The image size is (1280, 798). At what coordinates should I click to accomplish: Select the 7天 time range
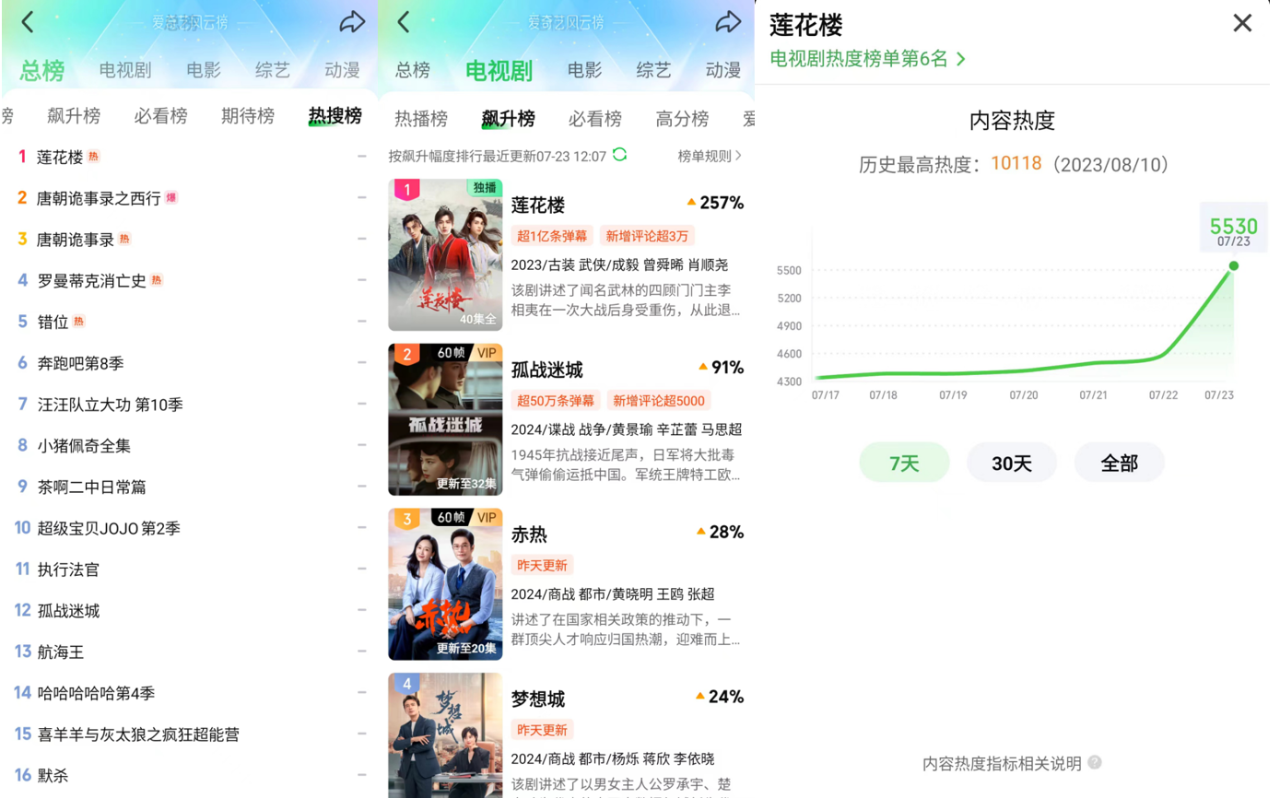tap(904, 463)
